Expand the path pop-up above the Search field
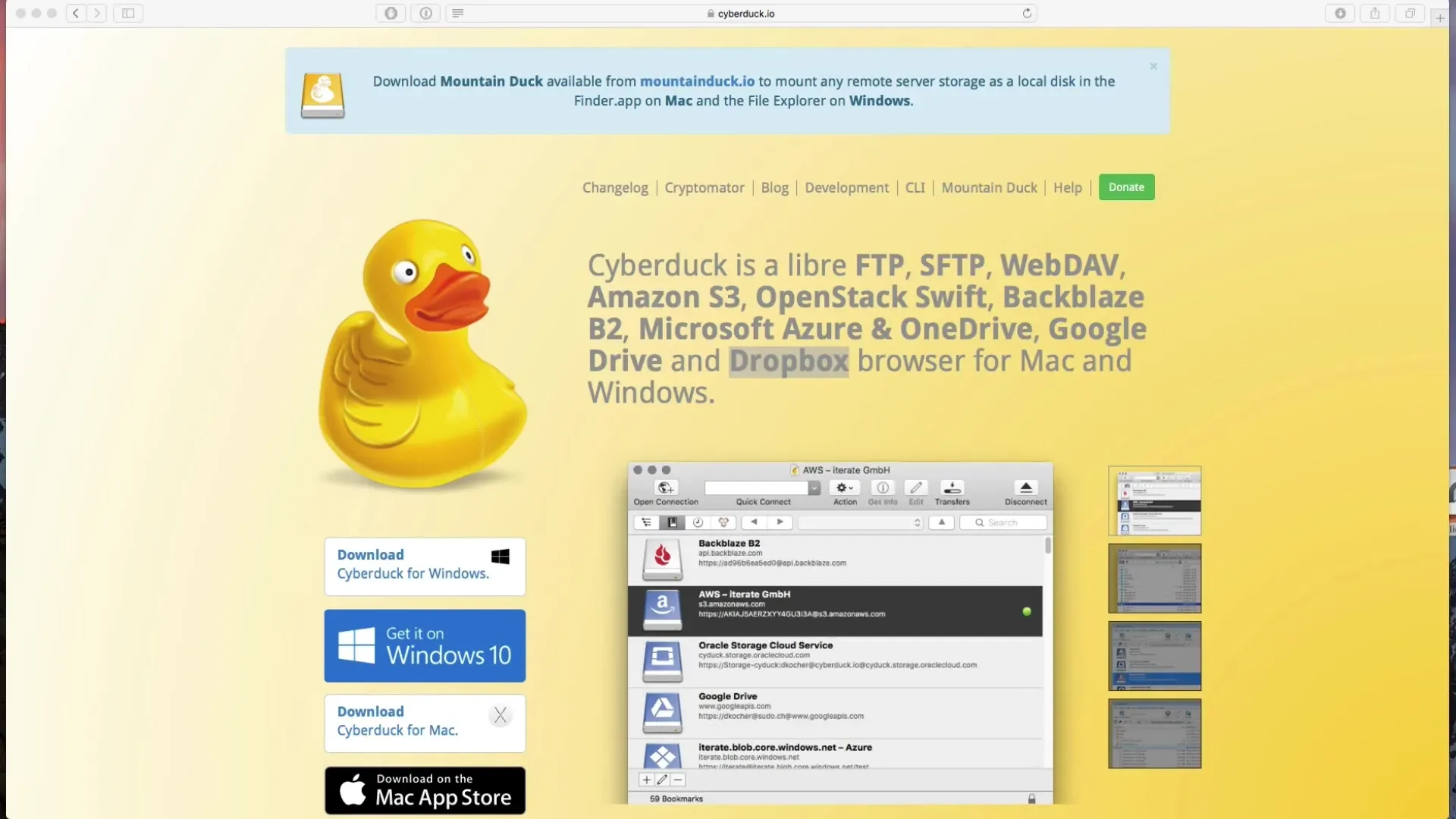1456x819 pixels. coord(918,522)
